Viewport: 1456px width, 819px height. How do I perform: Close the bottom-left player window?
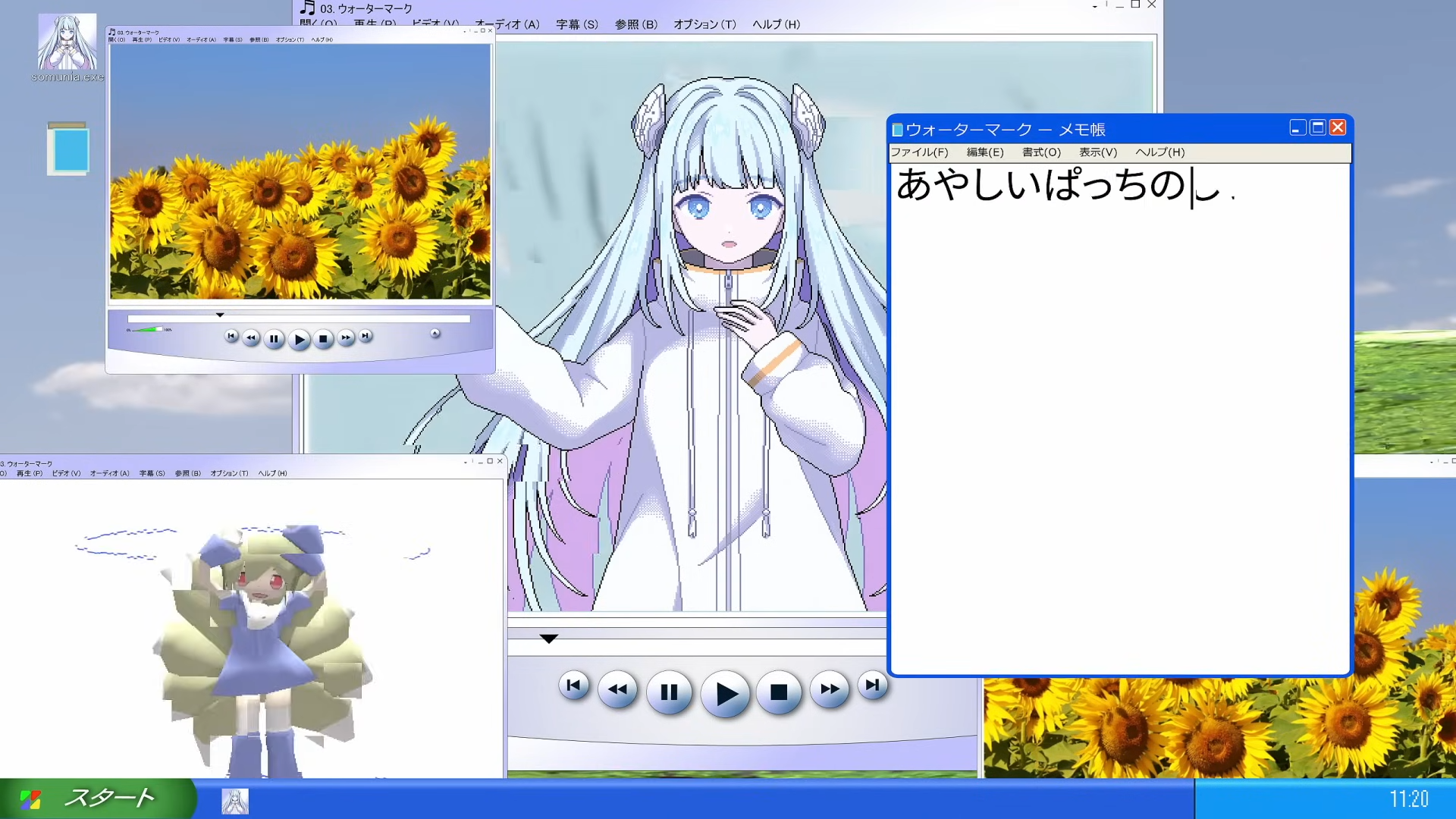click(x=500, y=461)
